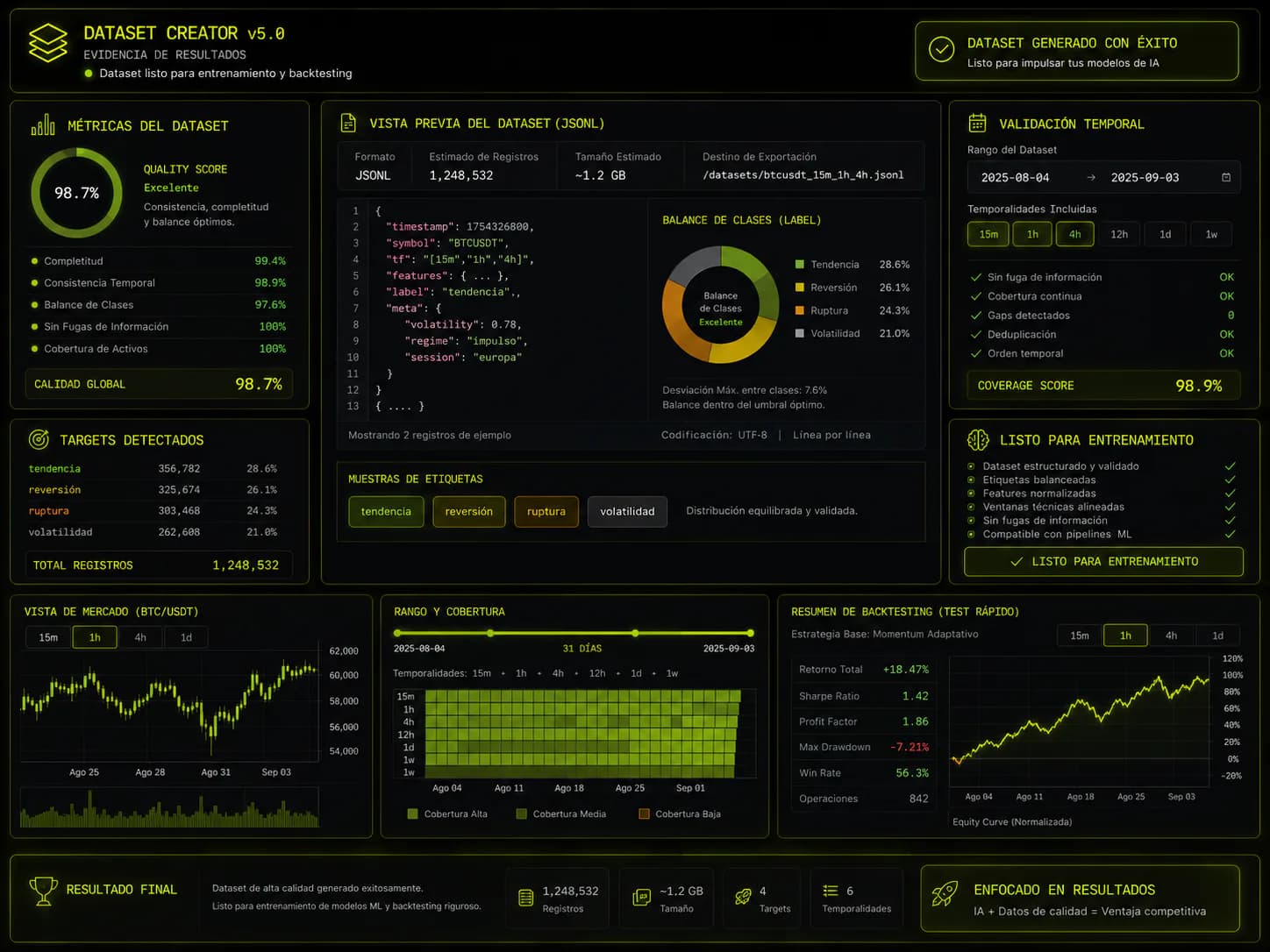This screenshot has width=1270, height=952.
Task: Click the Temporalidades list icon in footer
Action: (x=831, y=891)
